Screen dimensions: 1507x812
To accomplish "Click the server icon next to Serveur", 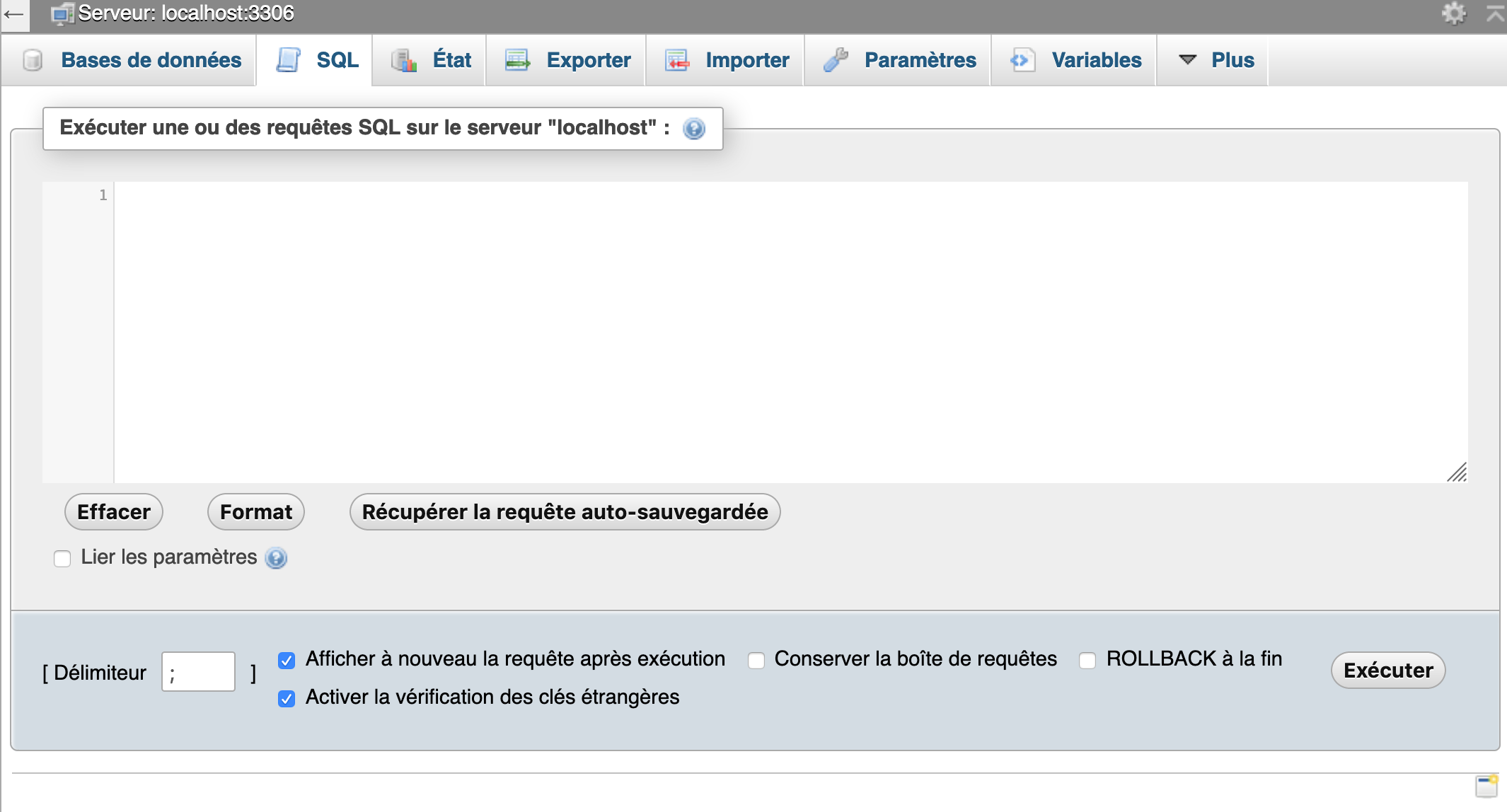I will (62, 13).
